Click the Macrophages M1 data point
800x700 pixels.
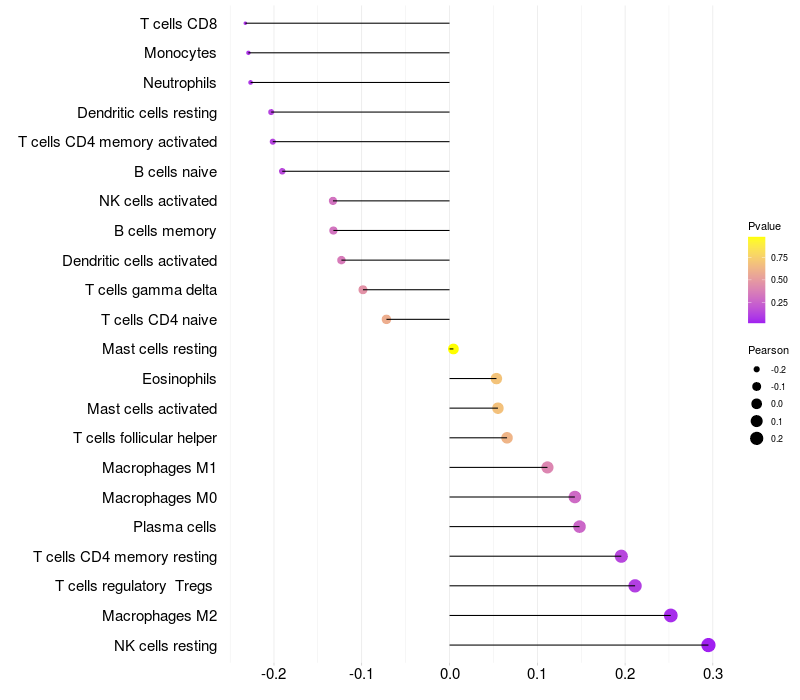click(547, 467)
